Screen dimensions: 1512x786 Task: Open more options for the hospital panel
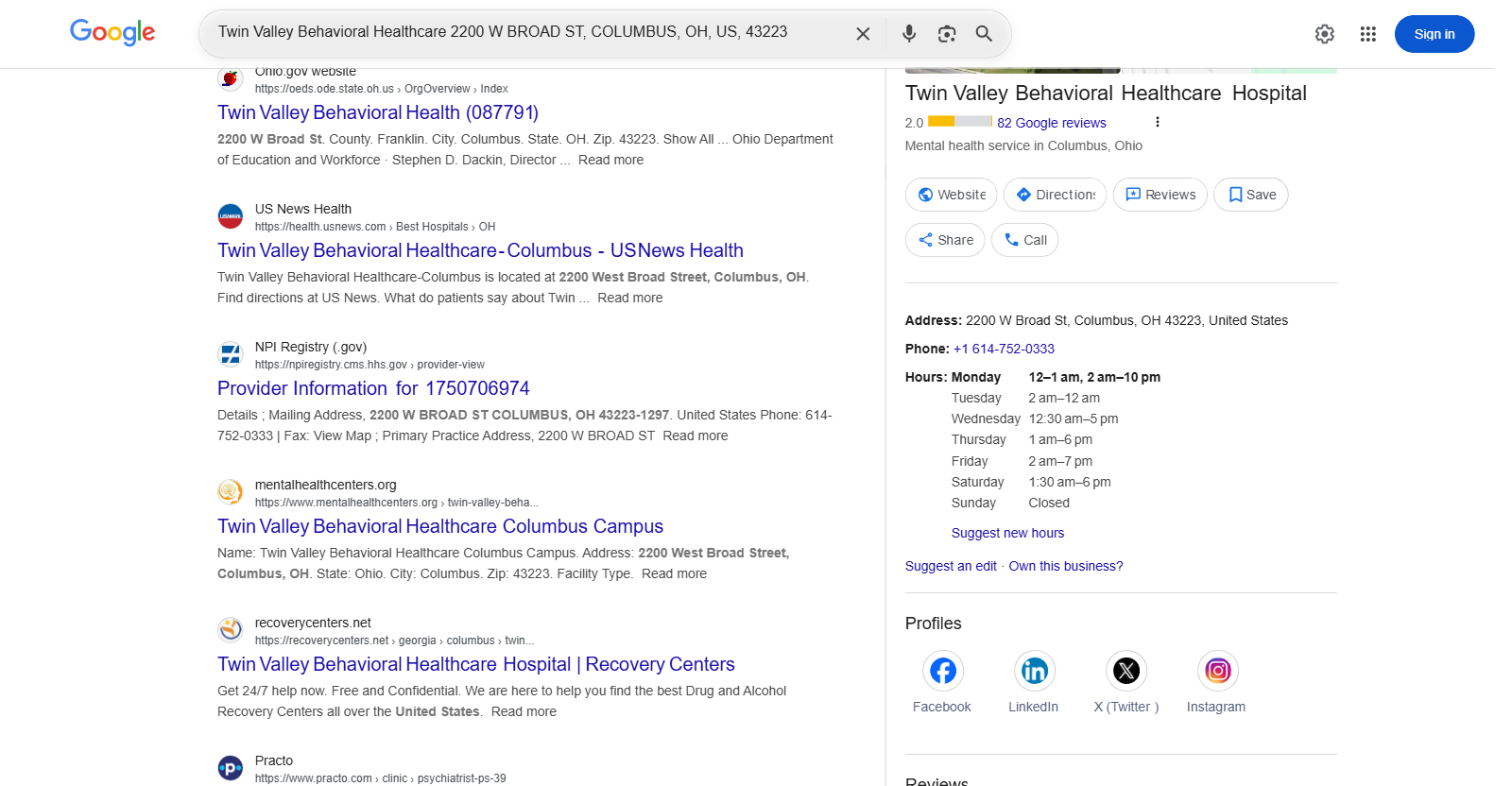tap(1158, 122)
